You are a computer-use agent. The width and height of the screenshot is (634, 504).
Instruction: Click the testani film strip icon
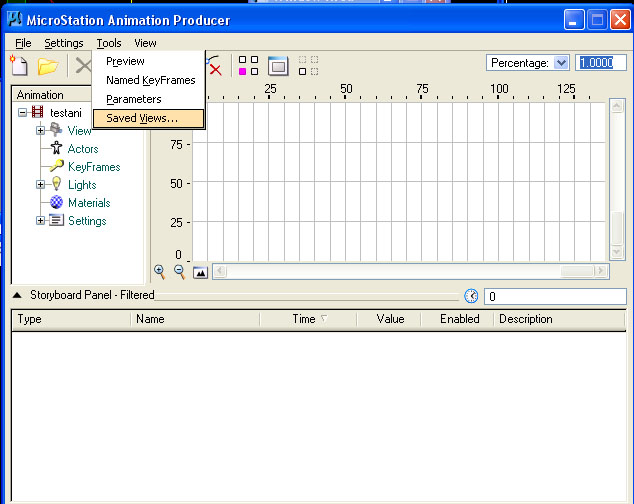click(37, 112)
